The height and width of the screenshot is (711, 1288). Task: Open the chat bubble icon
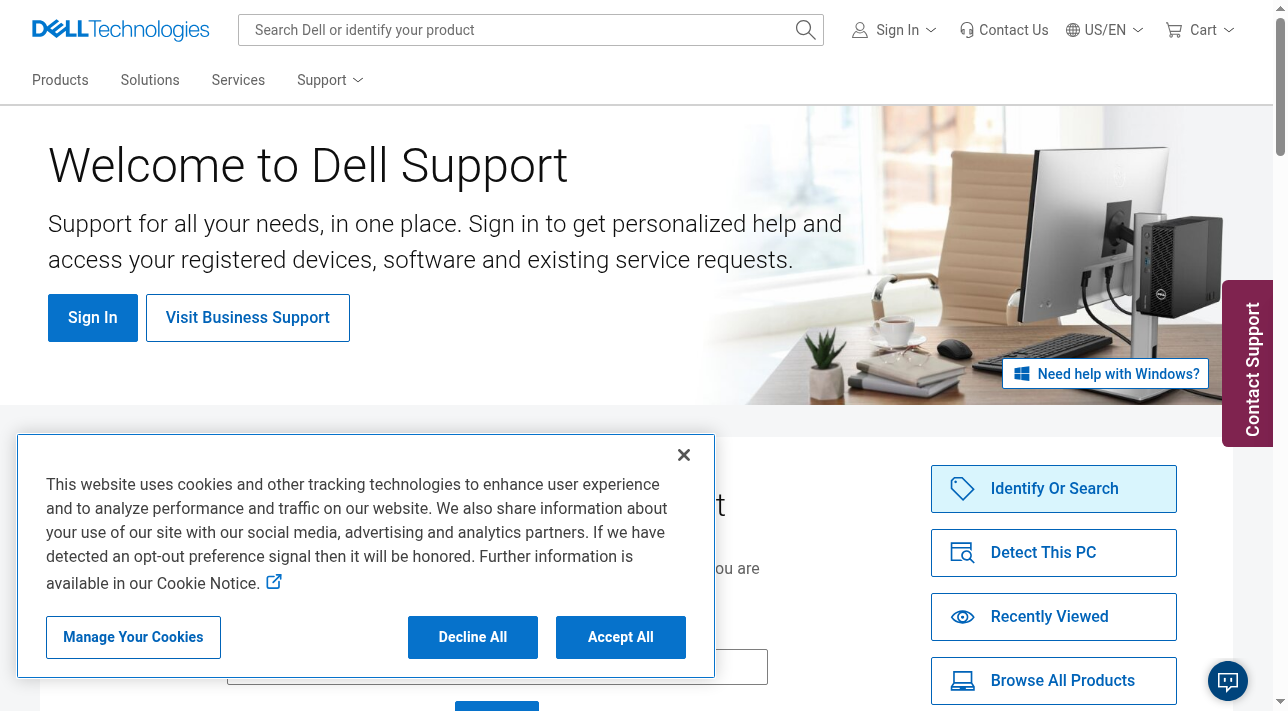pos(1228,681)
